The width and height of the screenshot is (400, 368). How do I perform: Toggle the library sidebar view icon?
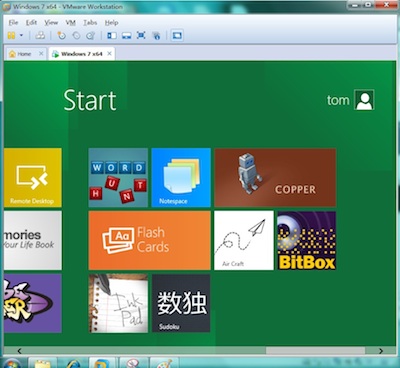coord(112,35)
